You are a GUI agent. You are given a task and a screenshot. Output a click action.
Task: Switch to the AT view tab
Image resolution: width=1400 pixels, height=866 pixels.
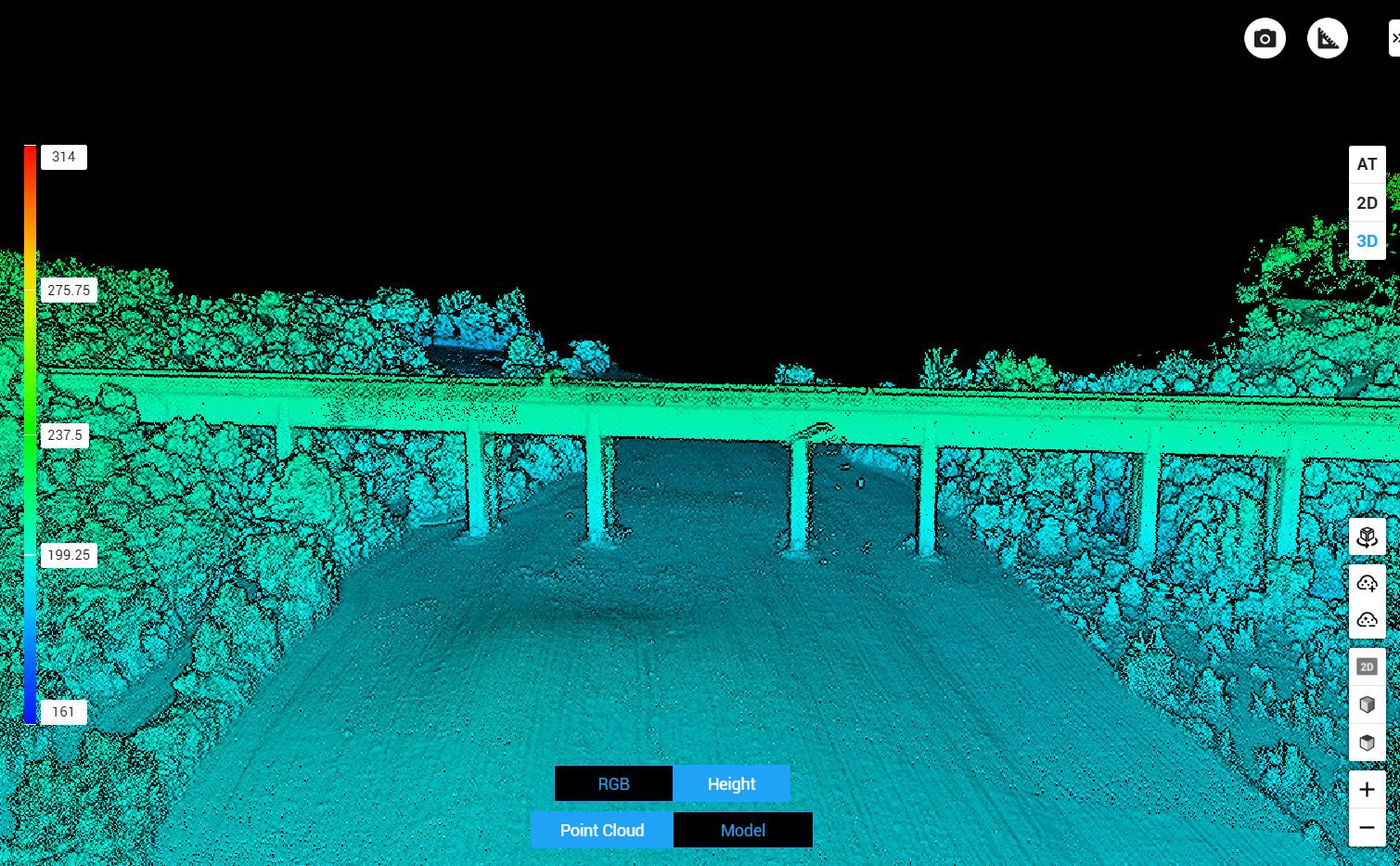tap(1367, 164)
